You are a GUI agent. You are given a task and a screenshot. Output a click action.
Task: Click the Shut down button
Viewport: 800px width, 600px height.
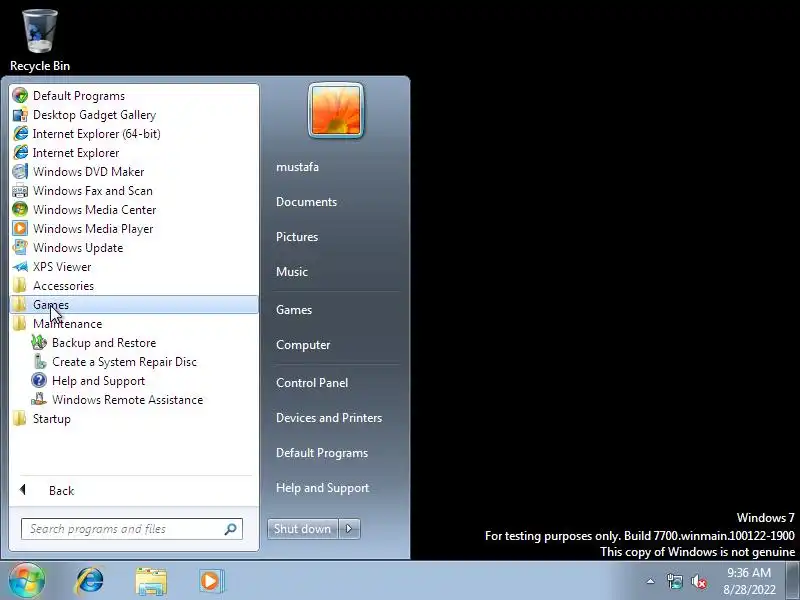point(303,529)
